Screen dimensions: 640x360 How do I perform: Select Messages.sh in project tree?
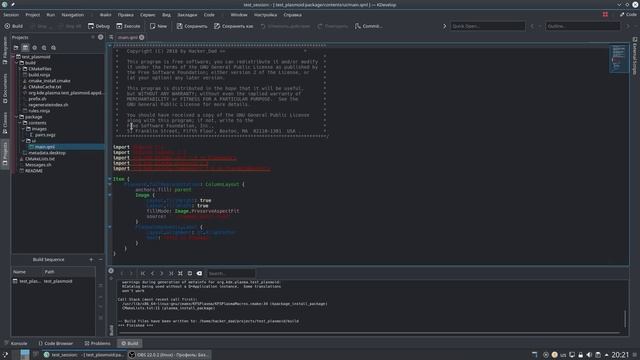[38, 165]
